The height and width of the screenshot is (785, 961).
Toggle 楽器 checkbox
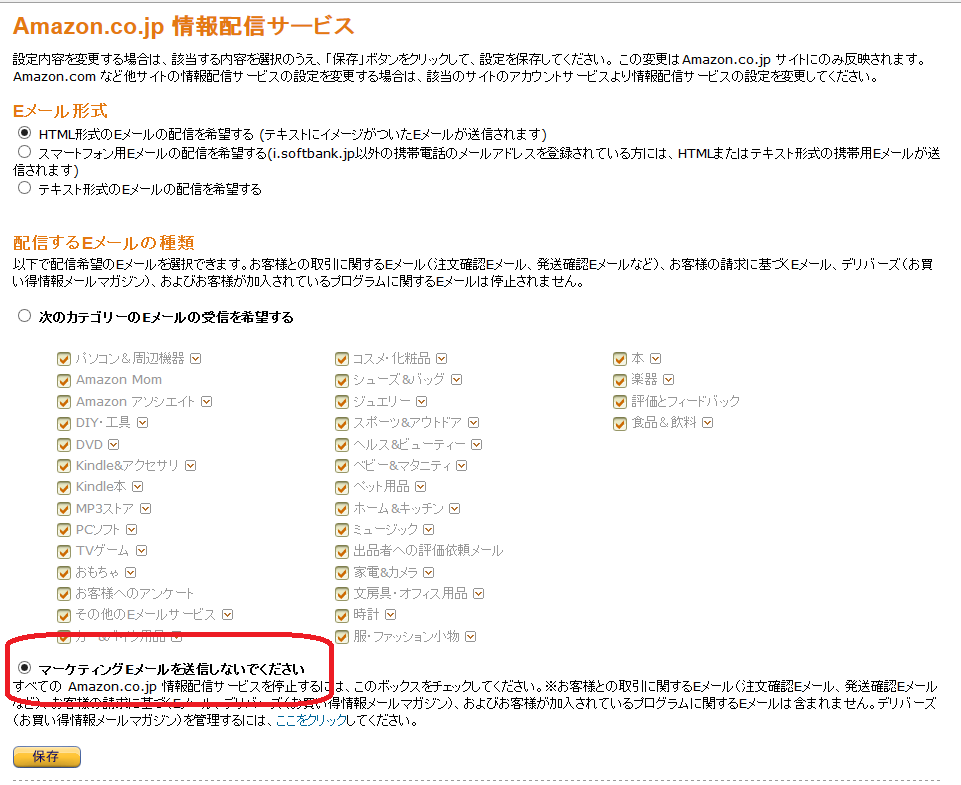coord(620,381)
